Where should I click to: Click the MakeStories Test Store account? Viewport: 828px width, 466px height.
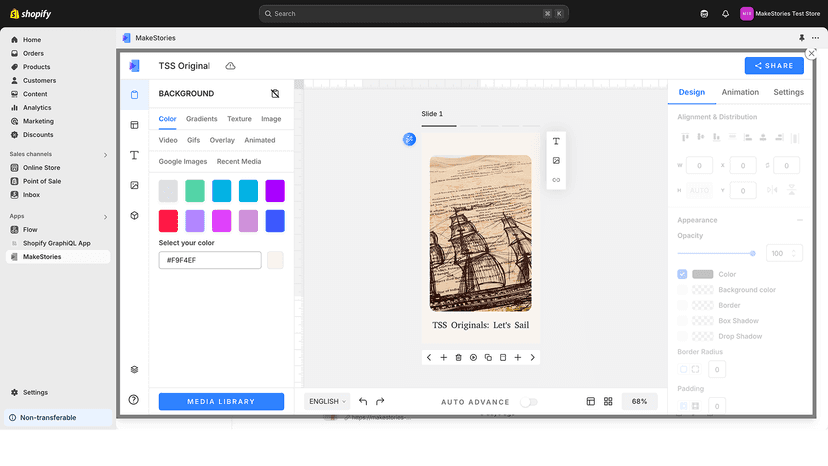click(x=780, y=14)
